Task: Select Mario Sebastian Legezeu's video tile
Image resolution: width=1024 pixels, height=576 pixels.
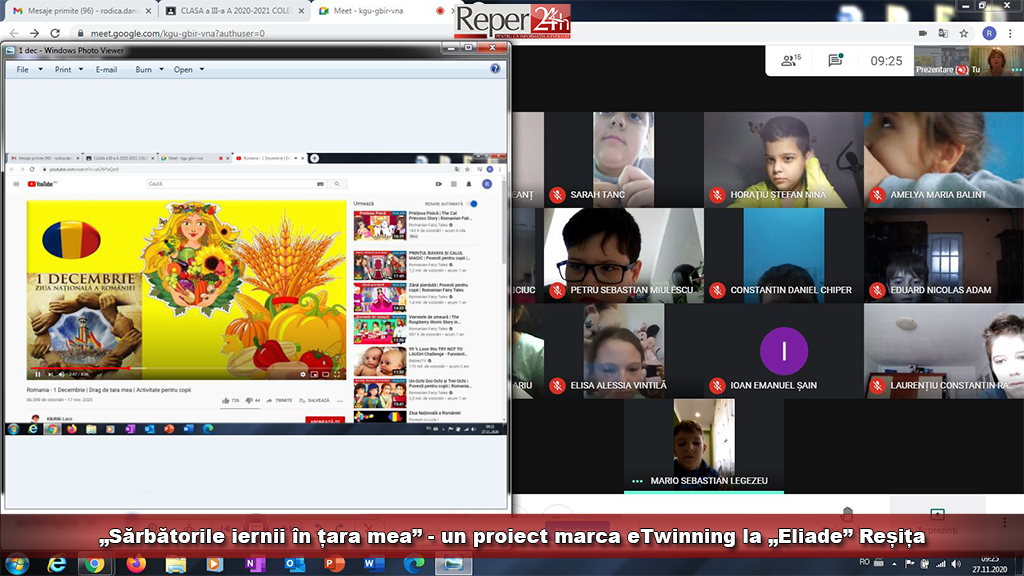Action: click(704, 446)
